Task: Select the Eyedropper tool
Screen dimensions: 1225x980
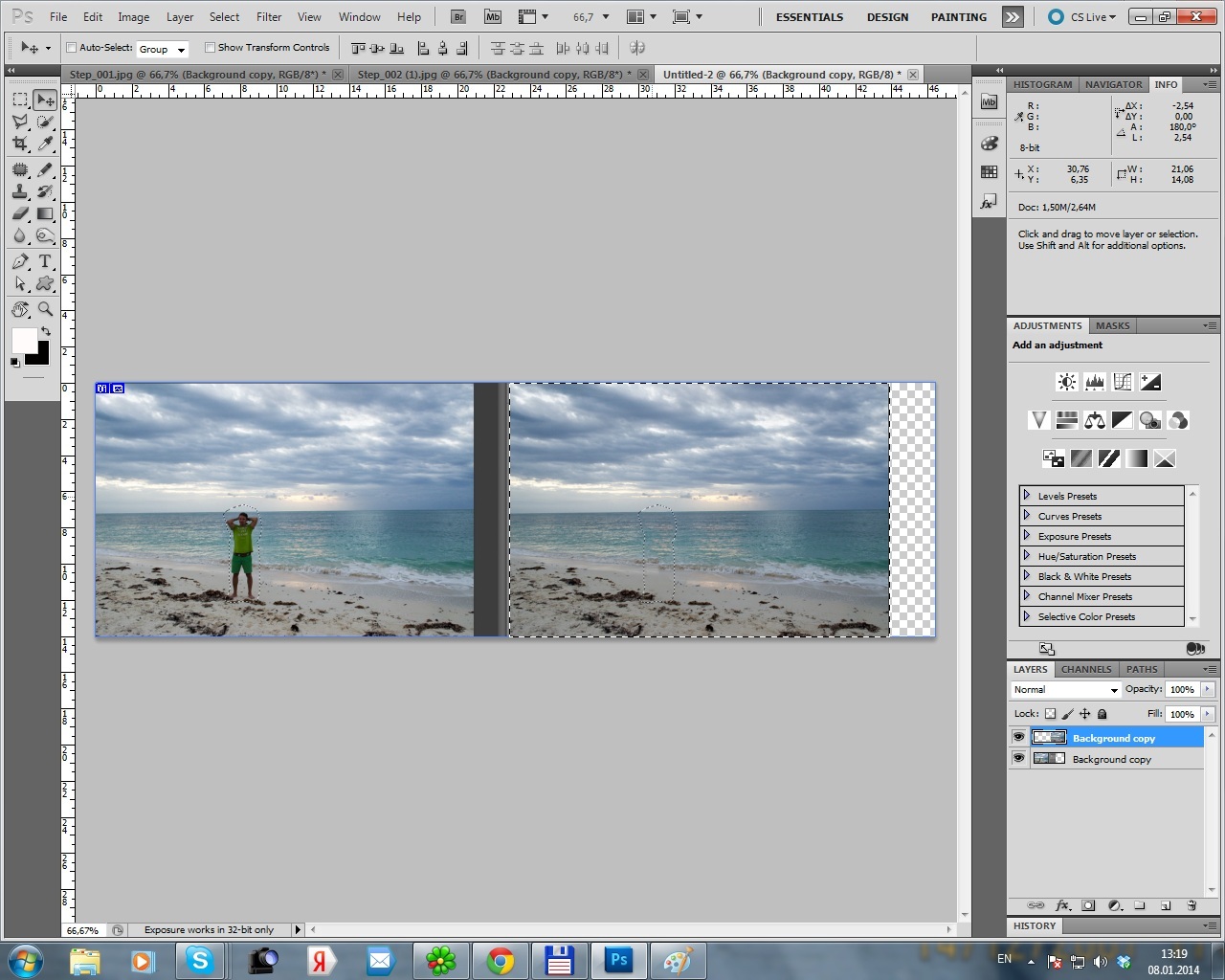Action: pyautogui.click(x=45, y=145)
